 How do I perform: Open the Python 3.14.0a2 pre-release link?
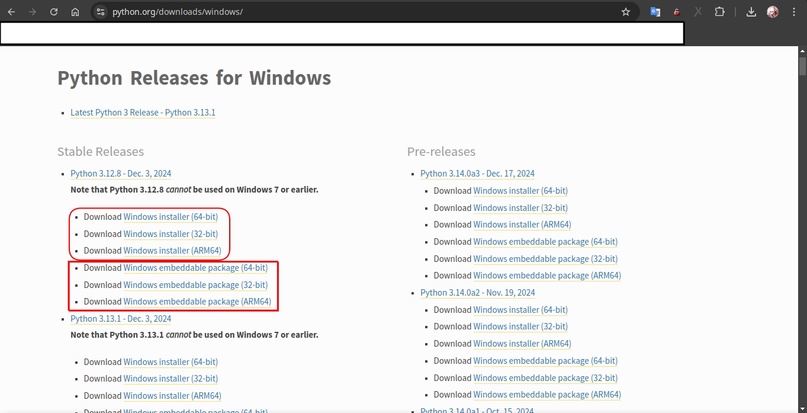tap(477, 293)
